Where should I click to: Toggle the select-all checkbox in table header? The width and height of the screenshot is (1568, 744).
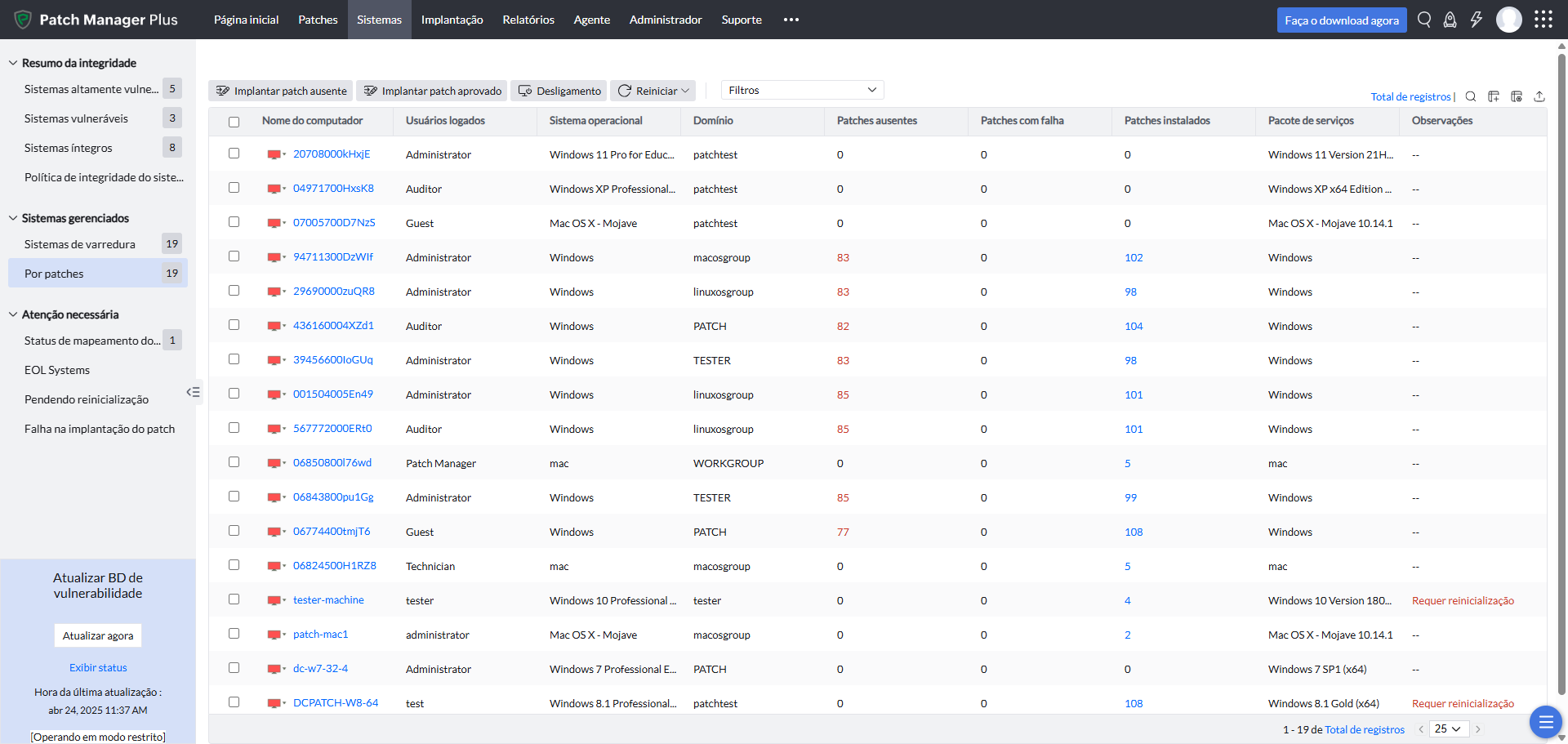pyautogui.click(x=234, y=122)
